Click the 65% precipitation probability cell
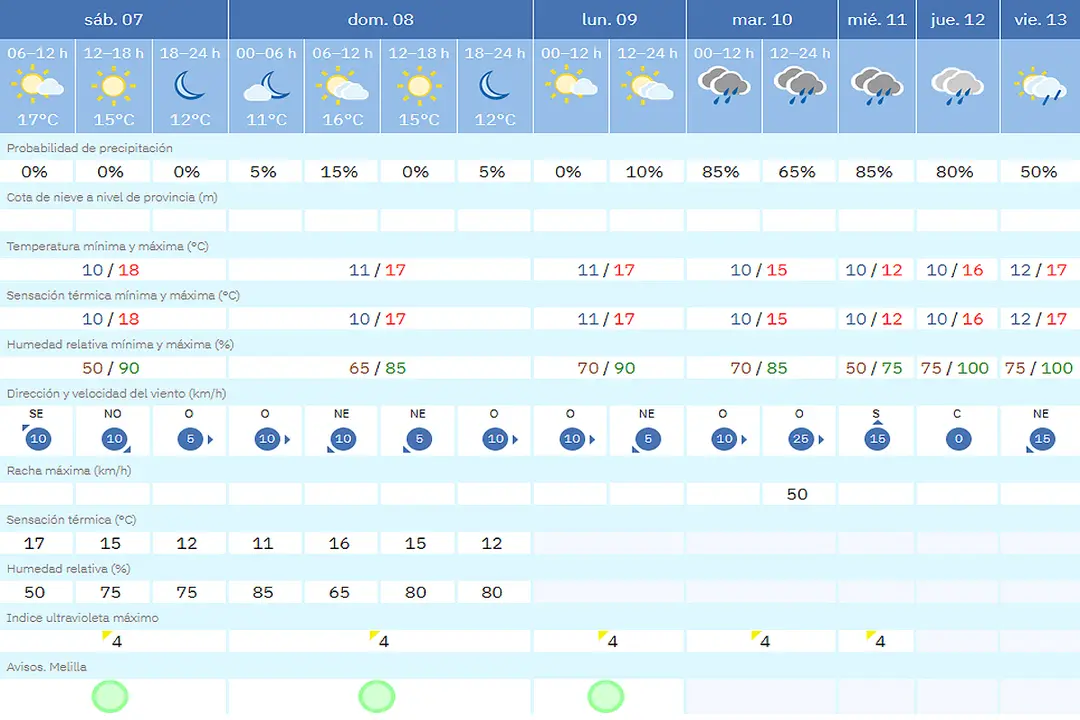The width and height of the screenshot is (1080, 720). coord(797,172)
